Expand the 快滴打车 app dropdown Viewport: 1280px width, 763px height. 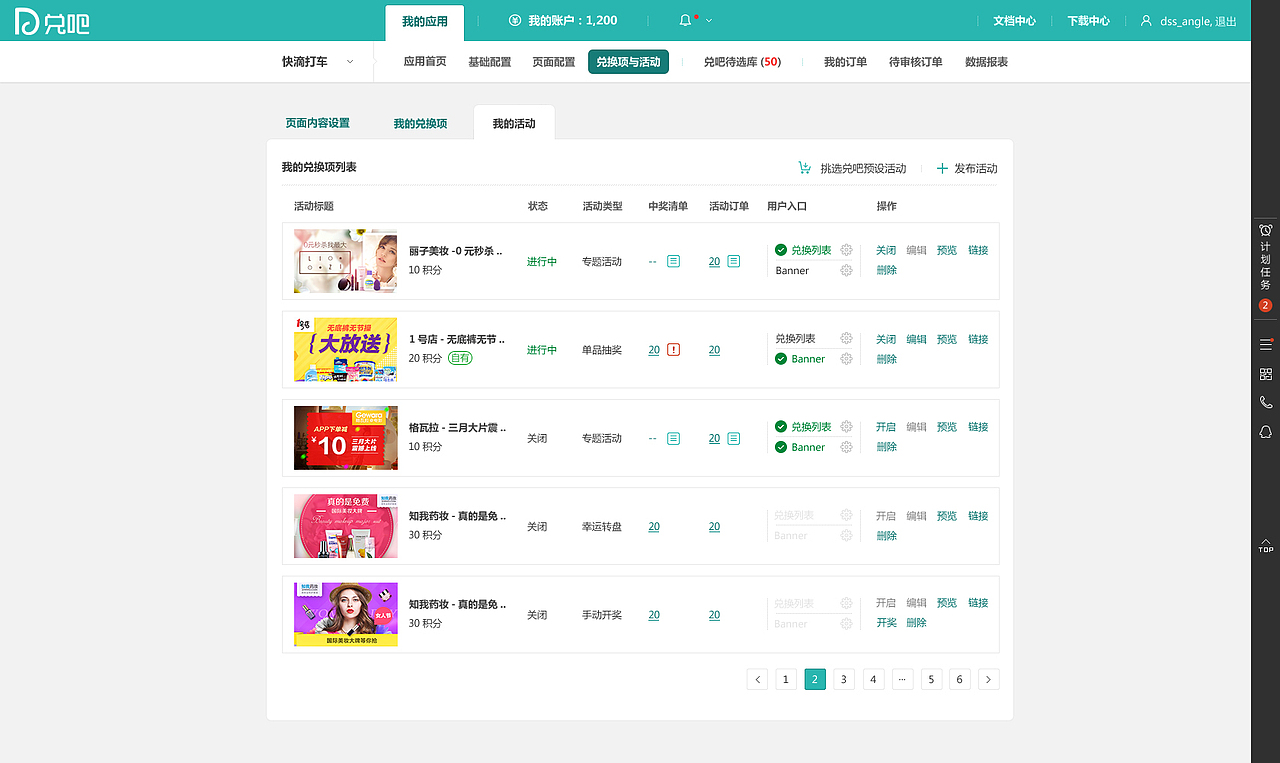[x=350, y=62]
